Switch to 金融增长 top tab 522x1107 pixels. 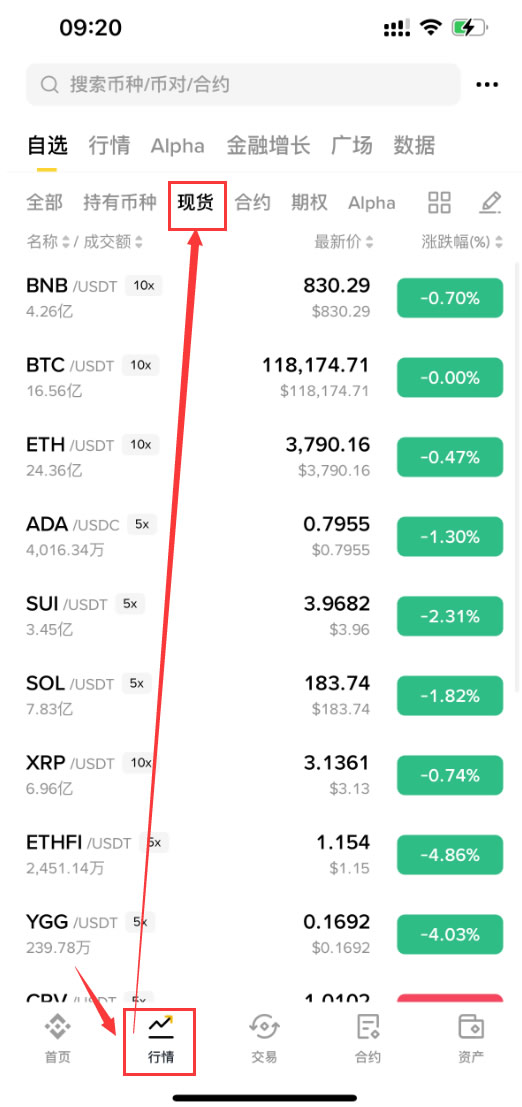[x=268, y=146]
